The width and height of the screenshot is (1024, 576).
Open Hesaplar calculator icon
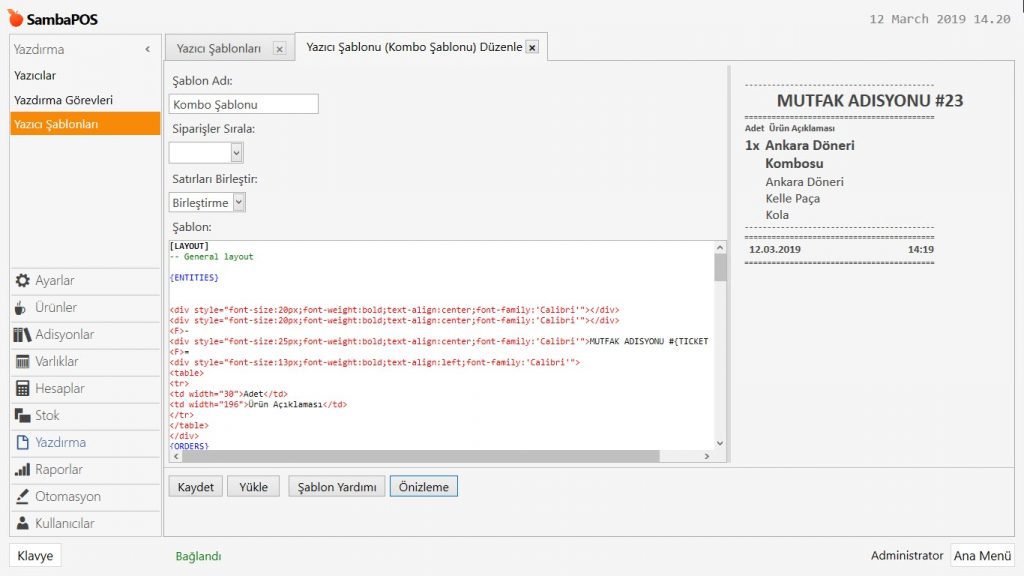coord(23,389)
